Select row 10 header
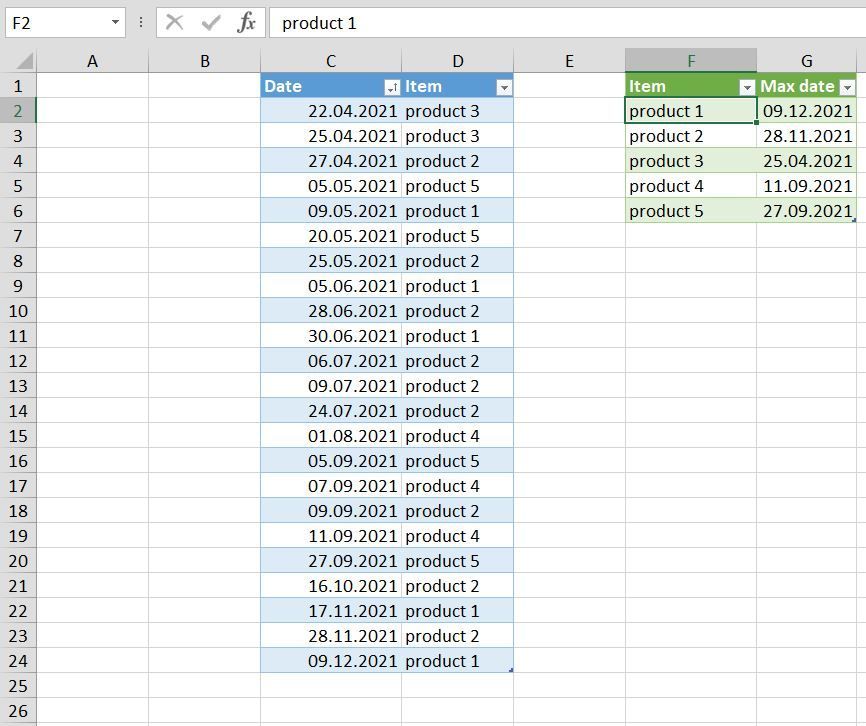 (18, 311)
